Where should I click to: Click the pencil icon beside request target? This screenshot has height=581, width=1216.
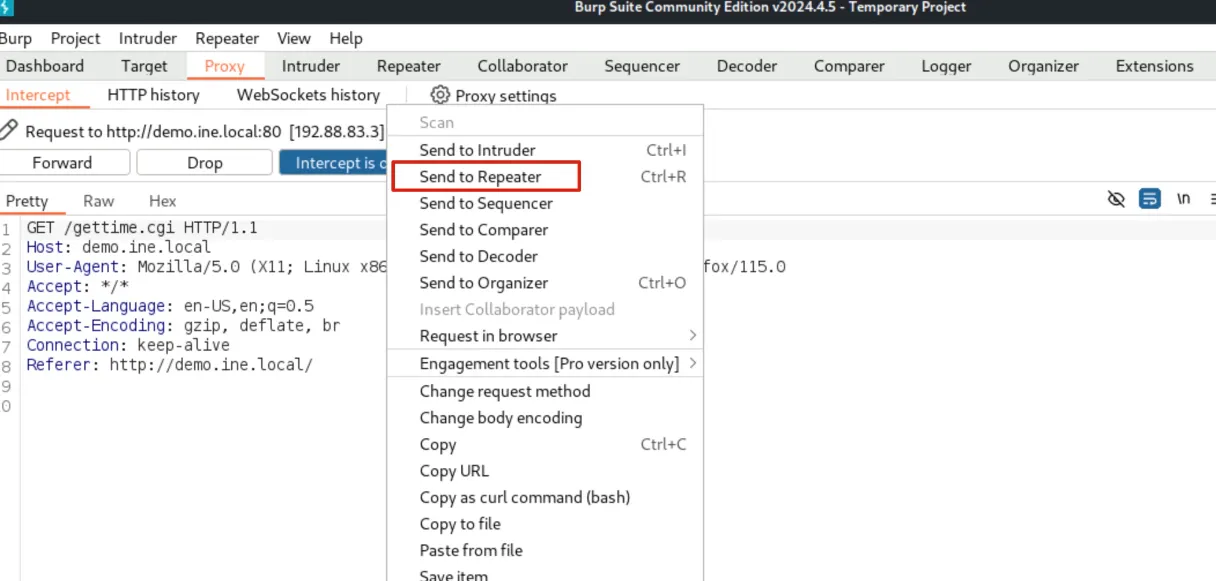pyautogui.click(x=8, y=130)
